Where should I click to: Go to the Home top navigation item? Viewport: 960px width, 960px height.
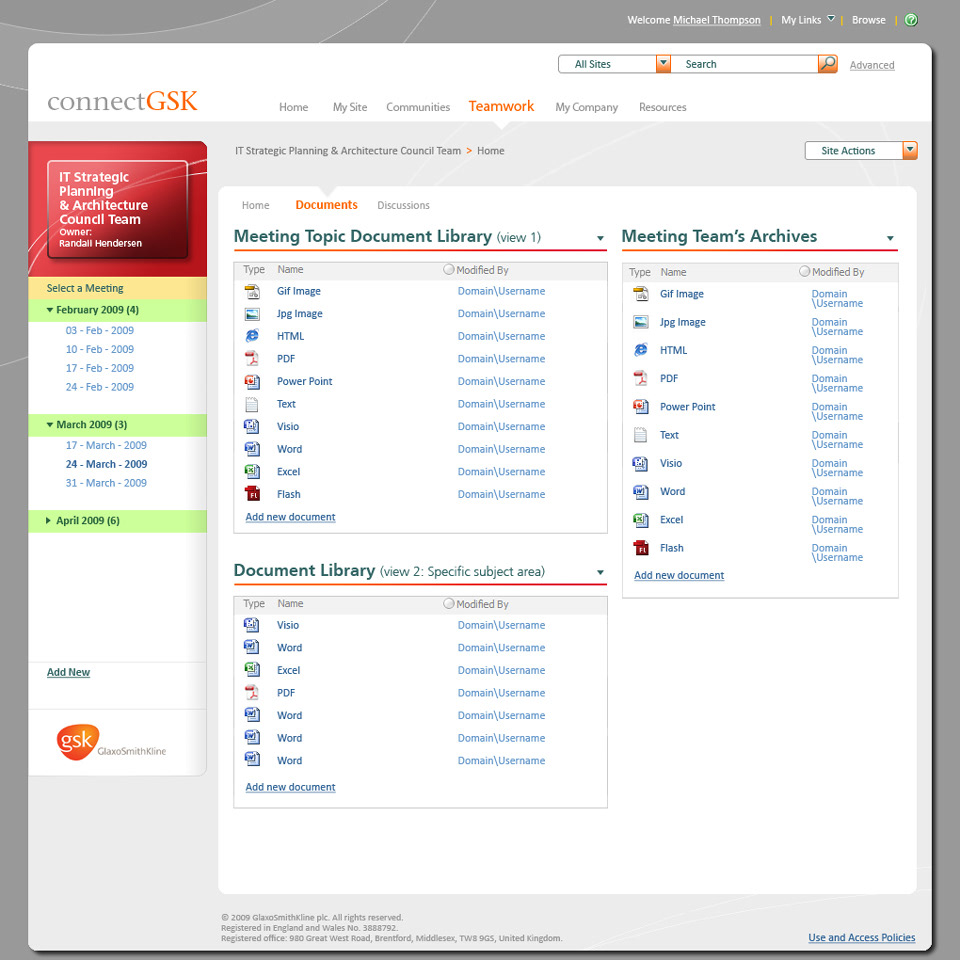(294, 107)
